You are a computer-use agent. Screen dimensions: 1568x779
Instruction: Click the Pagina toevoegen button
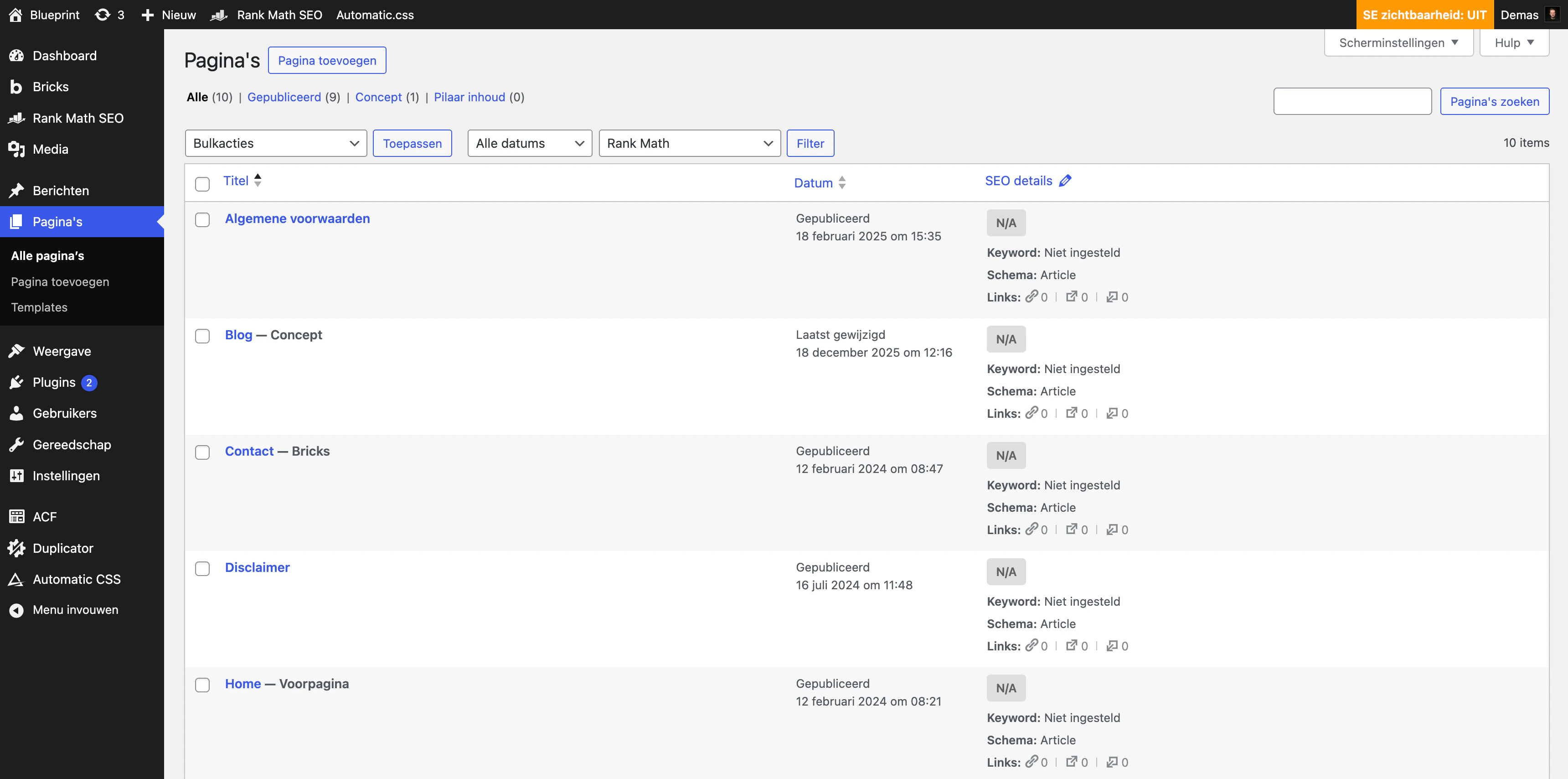point(327,60)
